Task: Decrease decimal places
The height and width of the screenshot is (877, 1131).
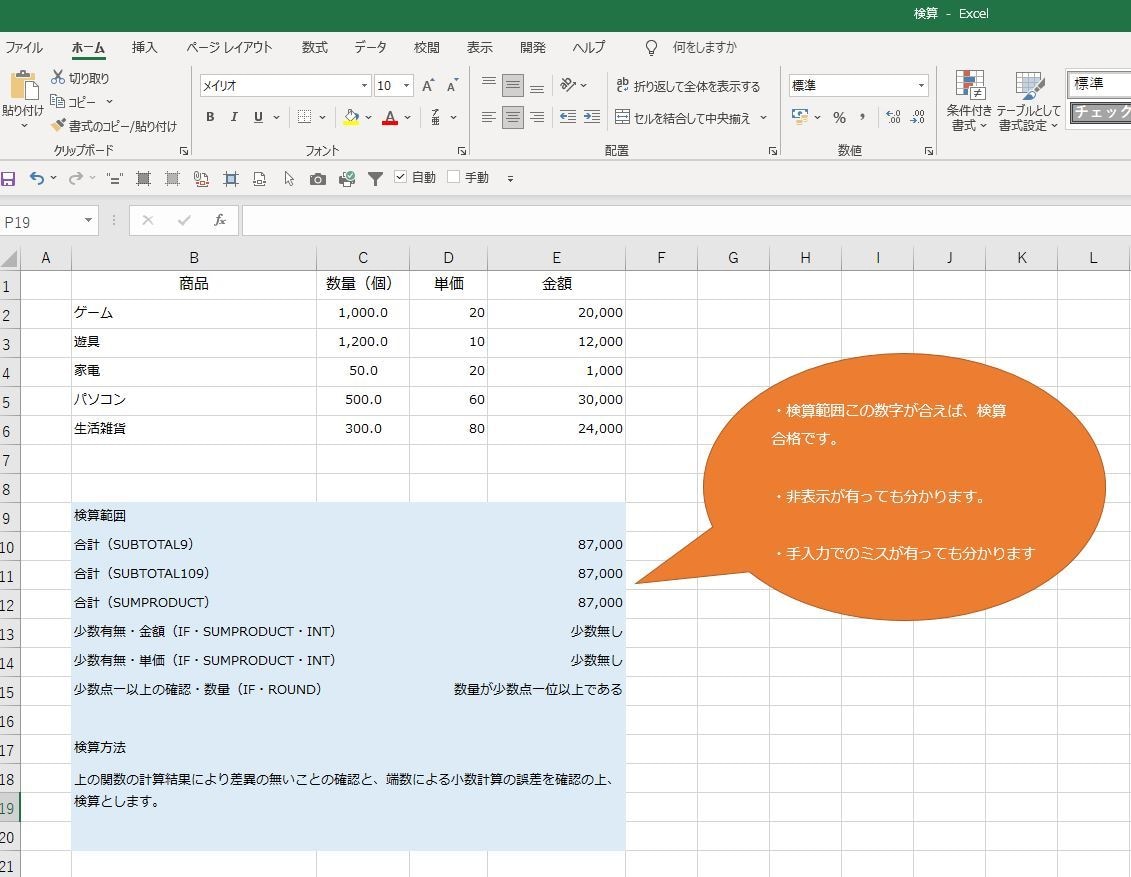Action: (917, 117)
